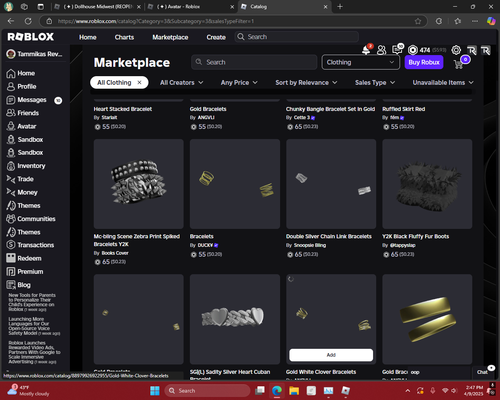The height and width of the screenshot is (400, 500).
Task: Focus the browser address bar
Action: [x=233, y=21]
